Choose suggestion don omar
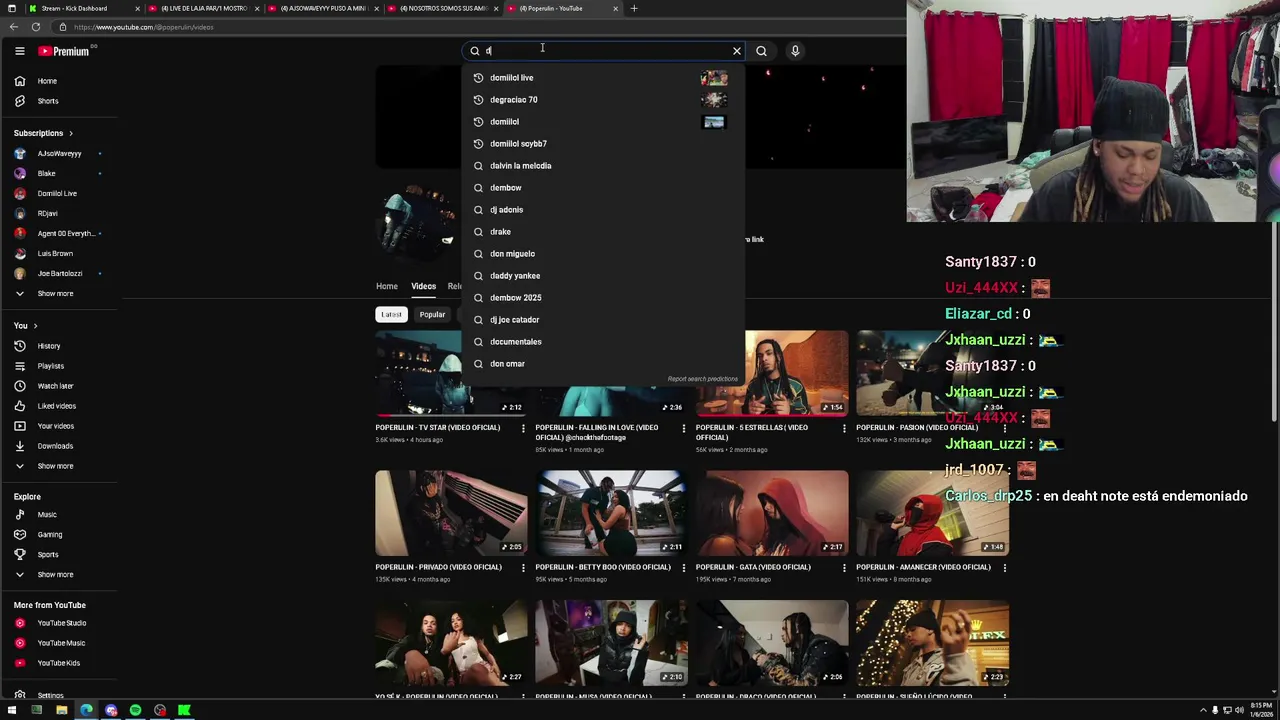 (x=603, y=364)
